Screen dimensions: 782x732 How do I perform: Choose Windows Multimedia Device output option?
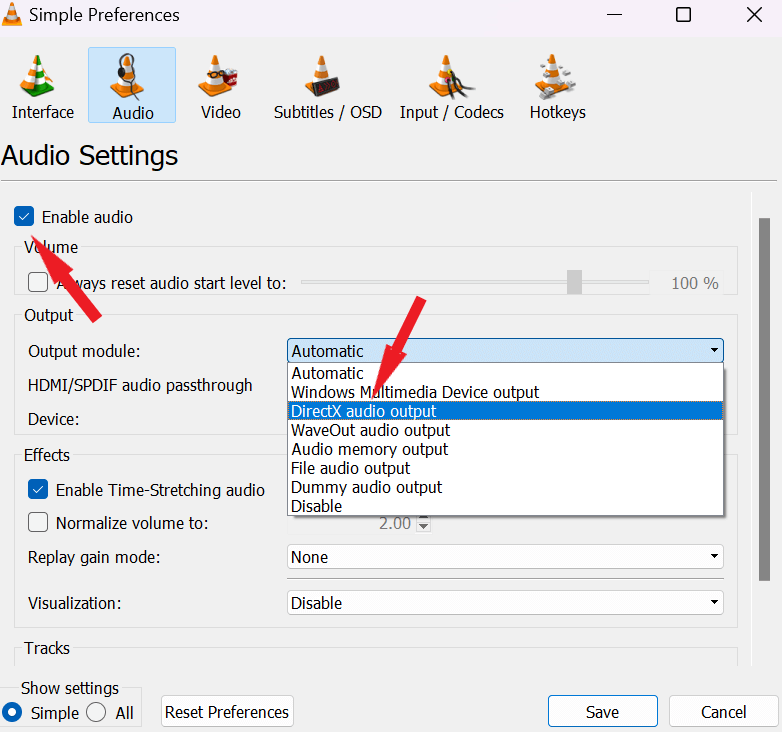[505, 392]
